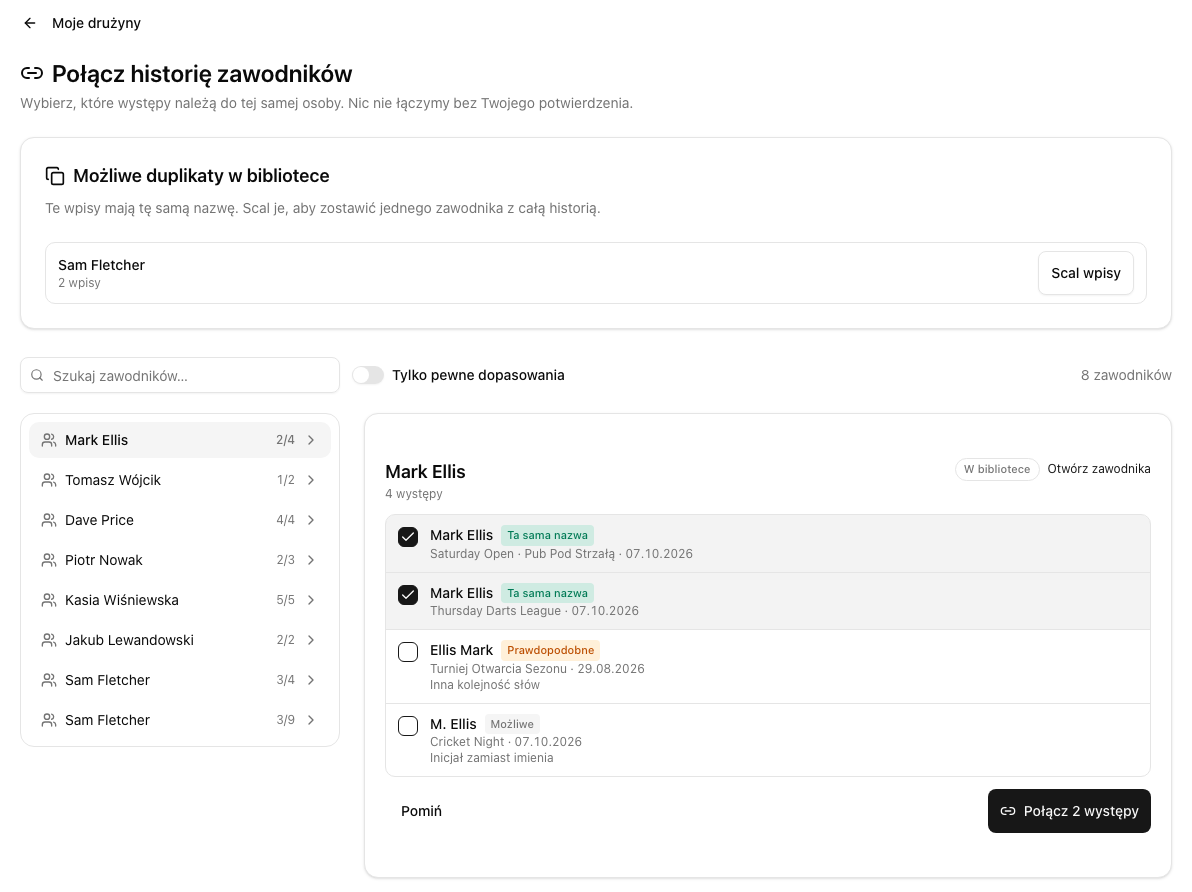This screenshot has height=892, width=1192.
Task: Expand Kasia Wiśniewska using her row chevron
Action: [x=311, y=600]
